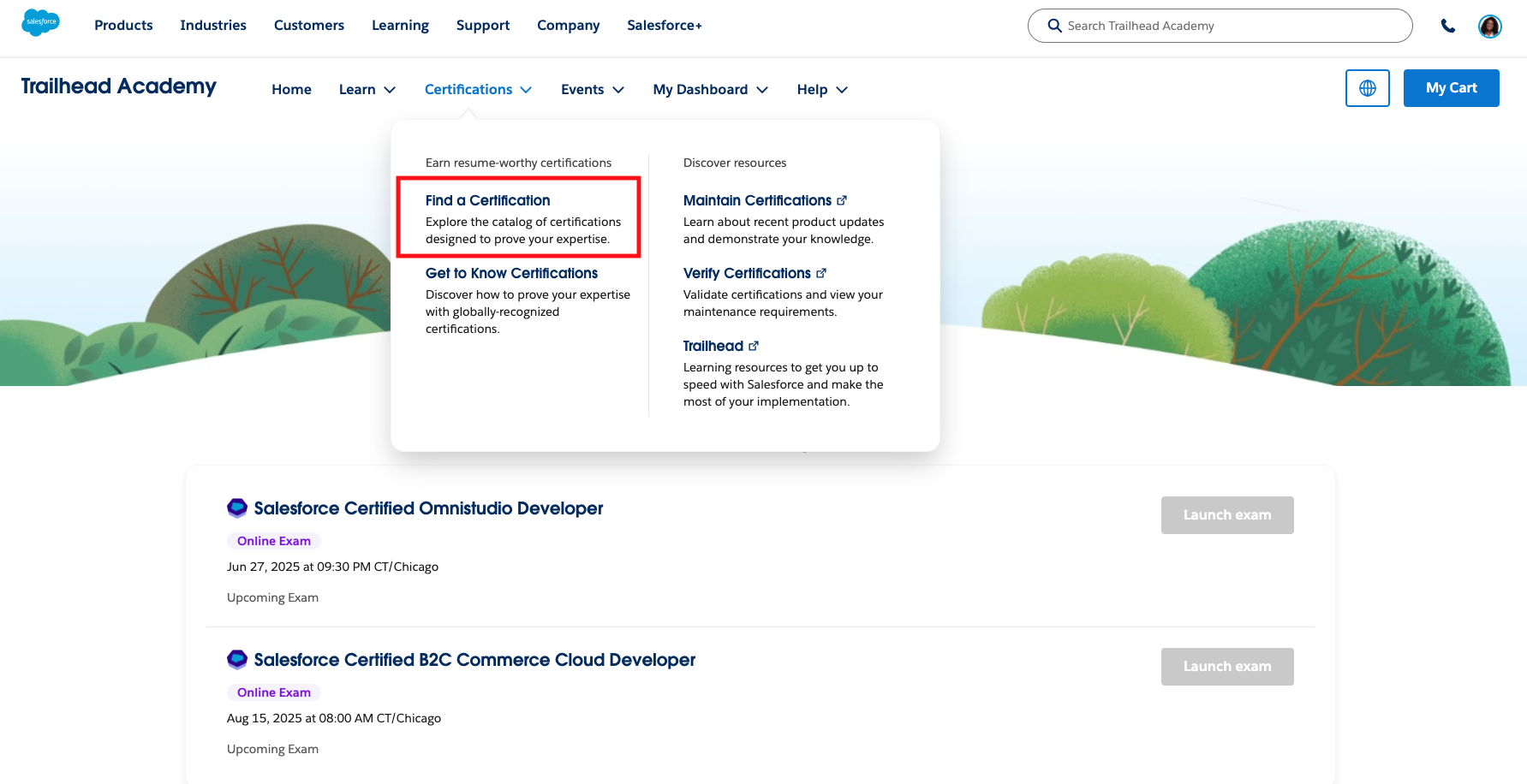1527x784 pixels.
Task: Click the globe language selector button
Action: point(1368,88)
